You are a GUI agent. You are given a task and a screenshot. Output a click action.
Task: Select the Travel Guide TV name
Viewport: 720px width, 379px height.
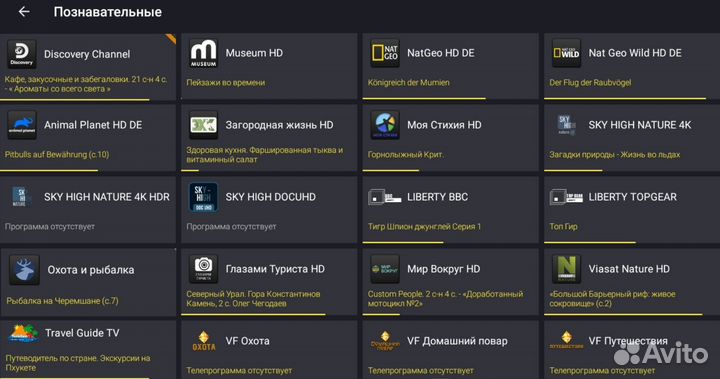(82, 333)
